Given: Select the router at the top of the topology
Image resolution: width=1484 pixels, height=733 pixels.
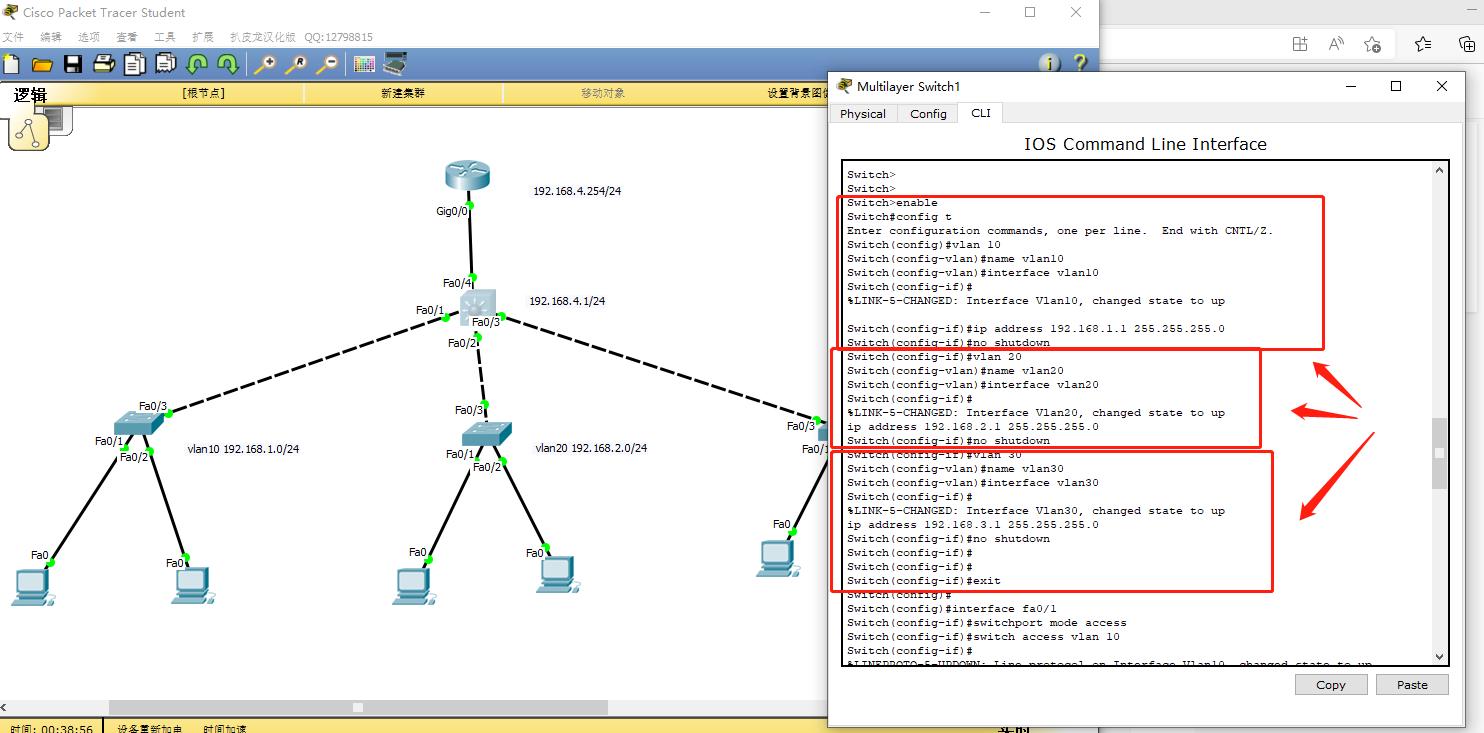Looking at the screenshot, I should [x=467, y=174].
